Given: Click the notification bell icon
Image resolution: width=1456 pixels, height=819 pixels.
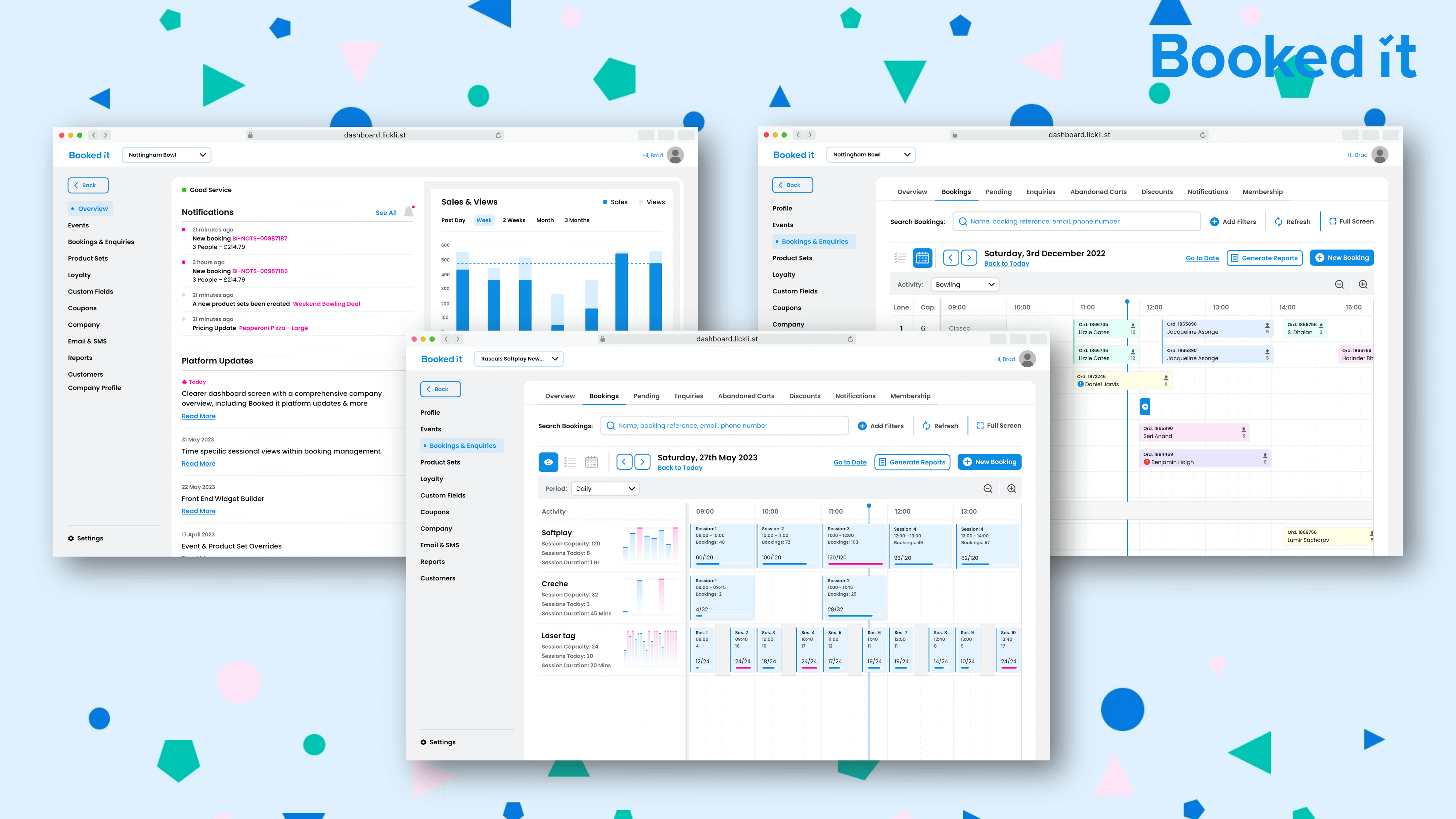Looking at the screenshot, I should [409, 212].
